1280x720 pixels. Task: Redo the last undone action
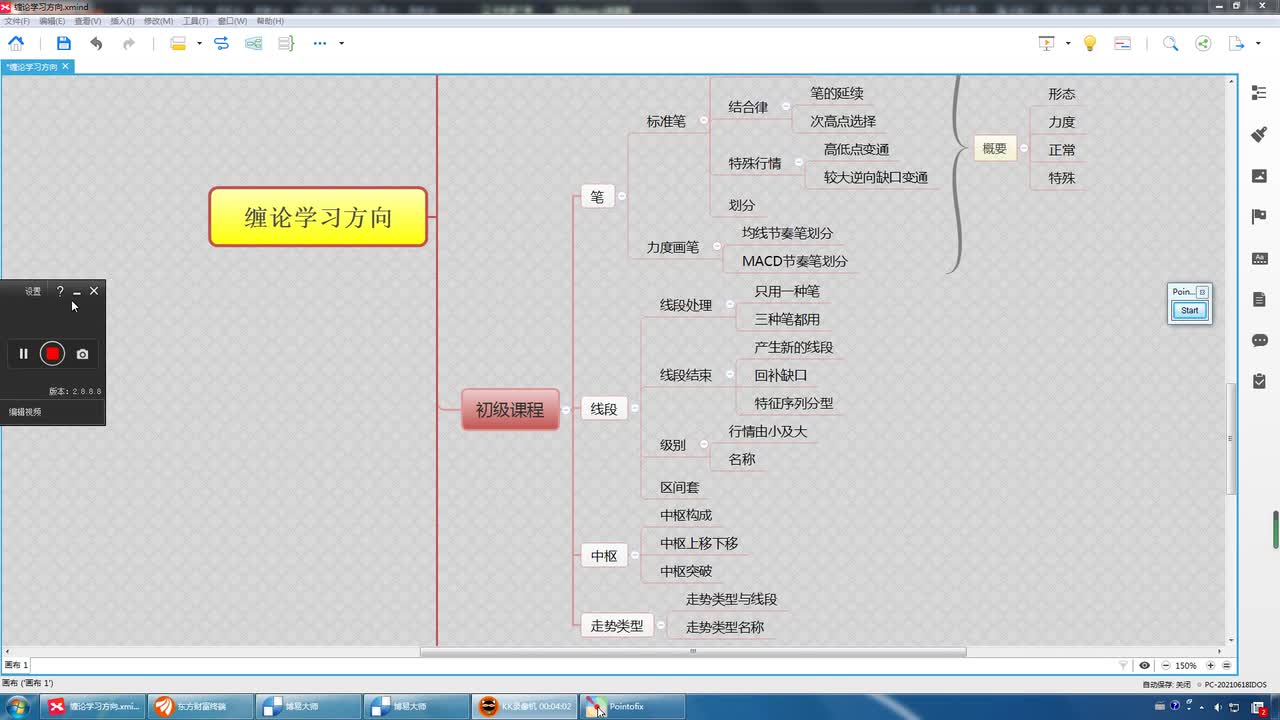click(x=129, y=43)
